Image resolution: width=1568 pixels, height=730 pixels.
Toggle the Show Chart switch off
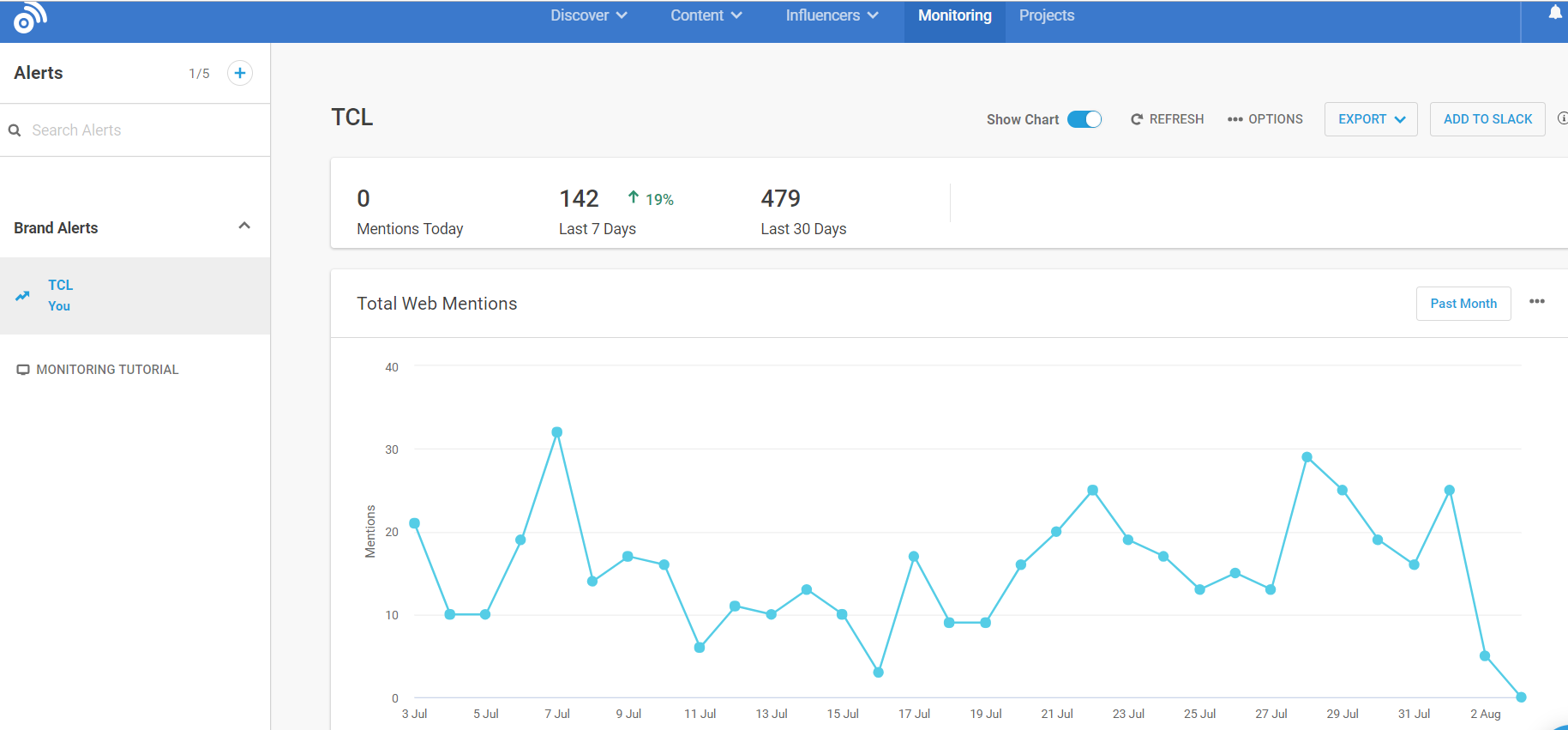(x=1084, y=119)
